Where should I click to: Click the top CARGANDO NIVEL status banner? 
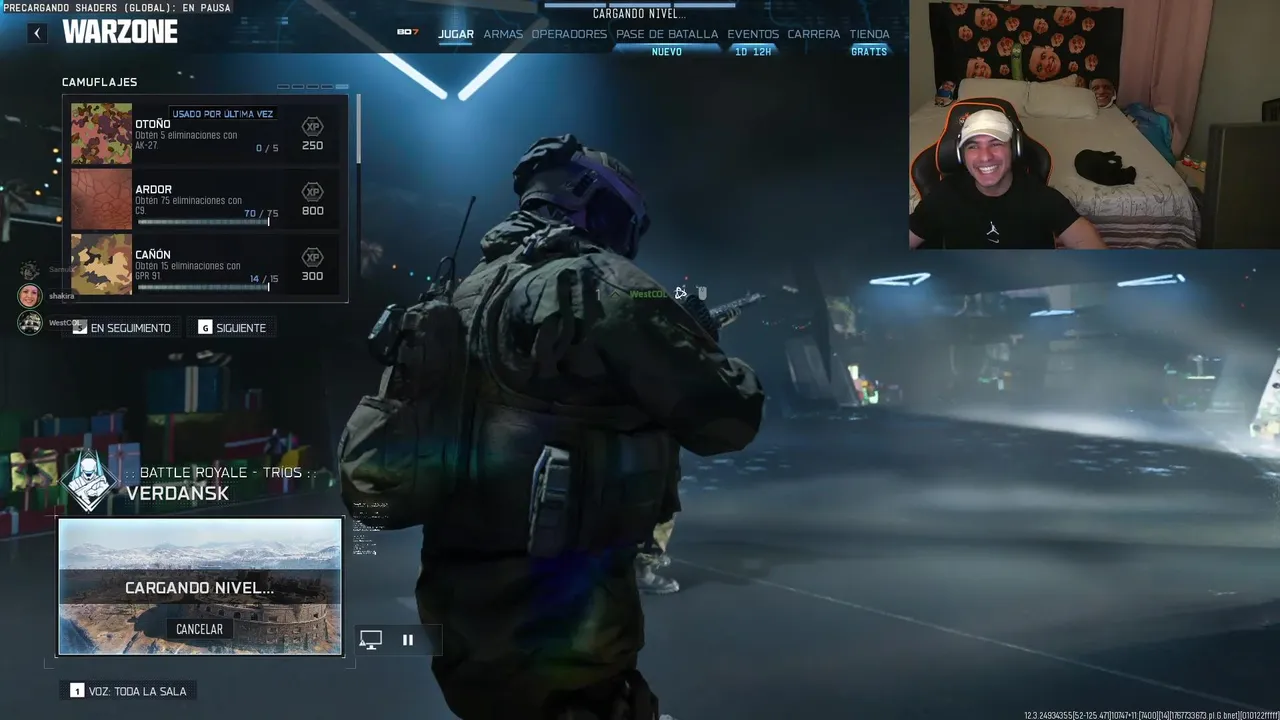pyautogui.click(x=639, y=14)
